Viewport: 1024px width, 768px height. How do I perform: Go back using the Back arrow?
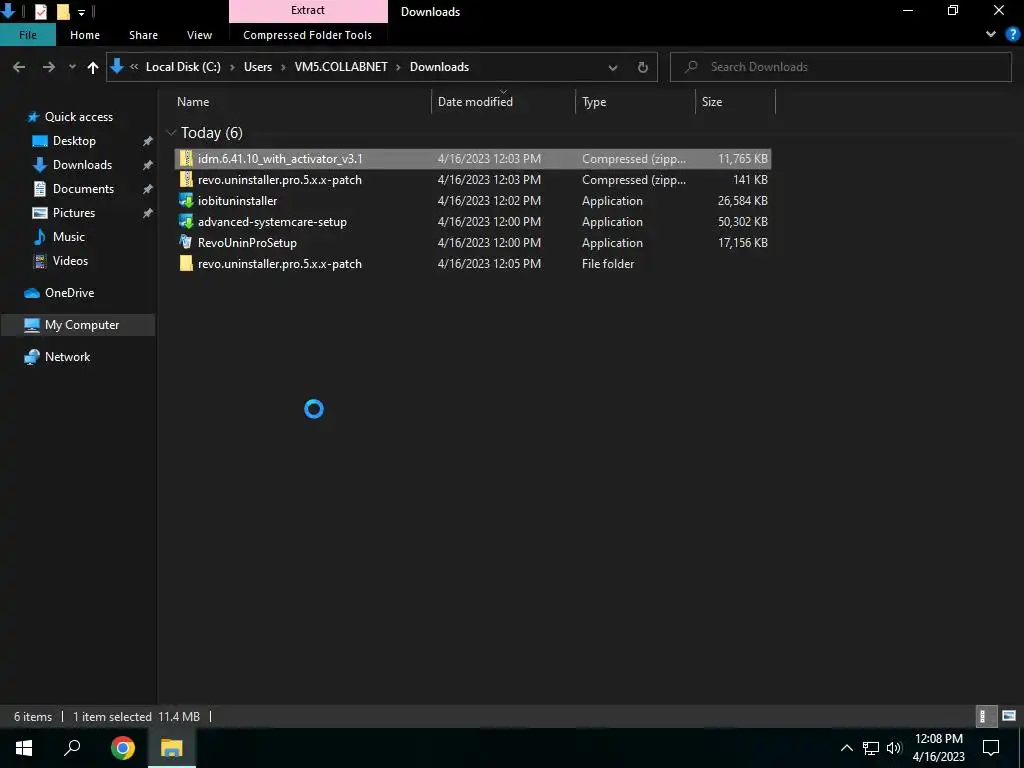click(x=19, y=67)
